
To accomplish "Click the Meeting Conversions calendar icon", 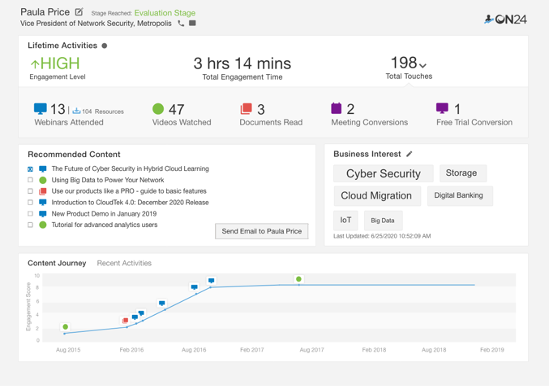I will pyautogui.click(x=336, y=108).
